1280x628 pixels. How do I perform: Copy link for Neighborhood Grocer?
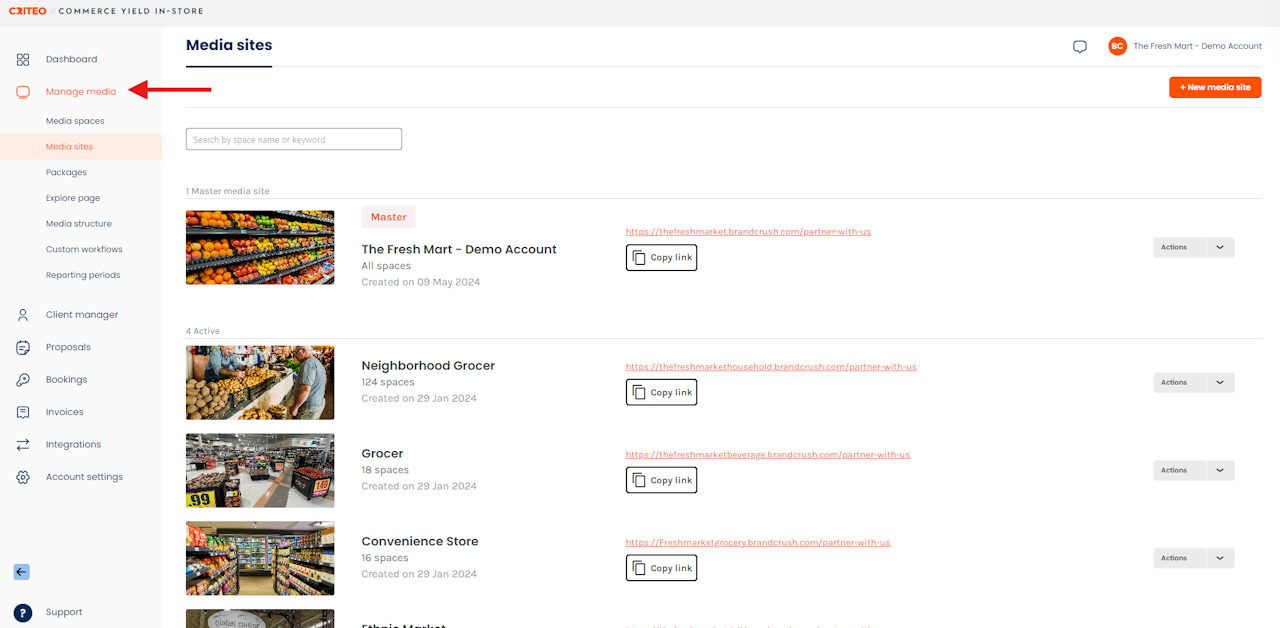pos(661,393)
